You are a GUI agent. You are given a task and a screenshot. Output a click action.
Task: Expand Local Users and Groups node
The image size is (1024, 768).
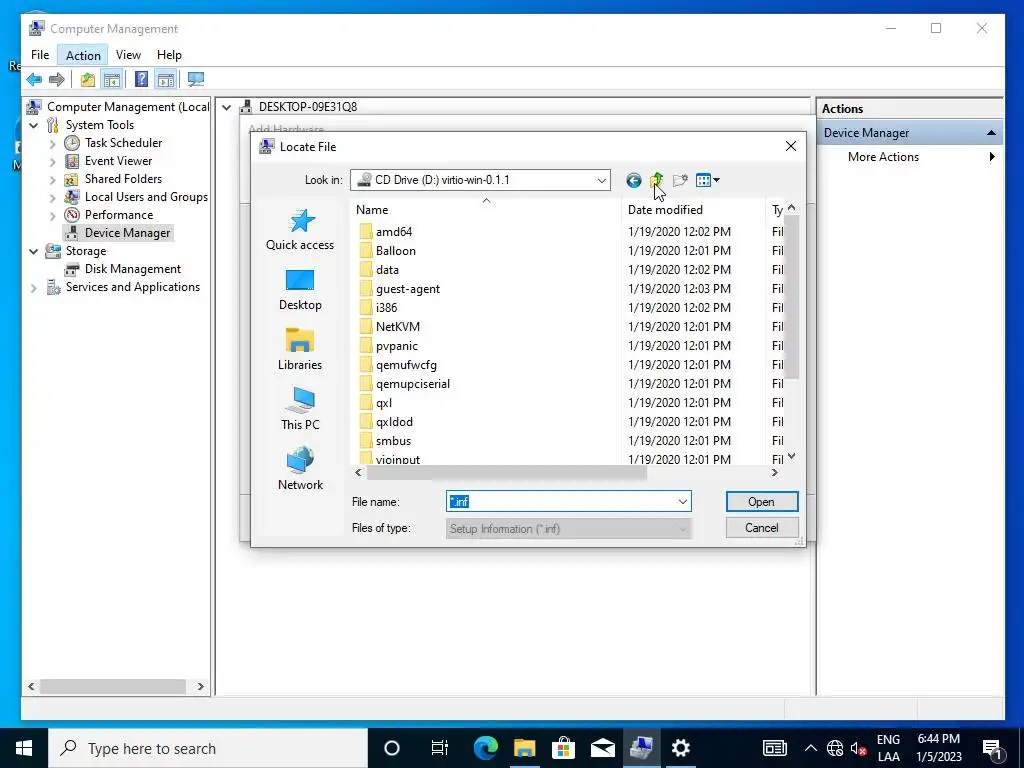53,197
